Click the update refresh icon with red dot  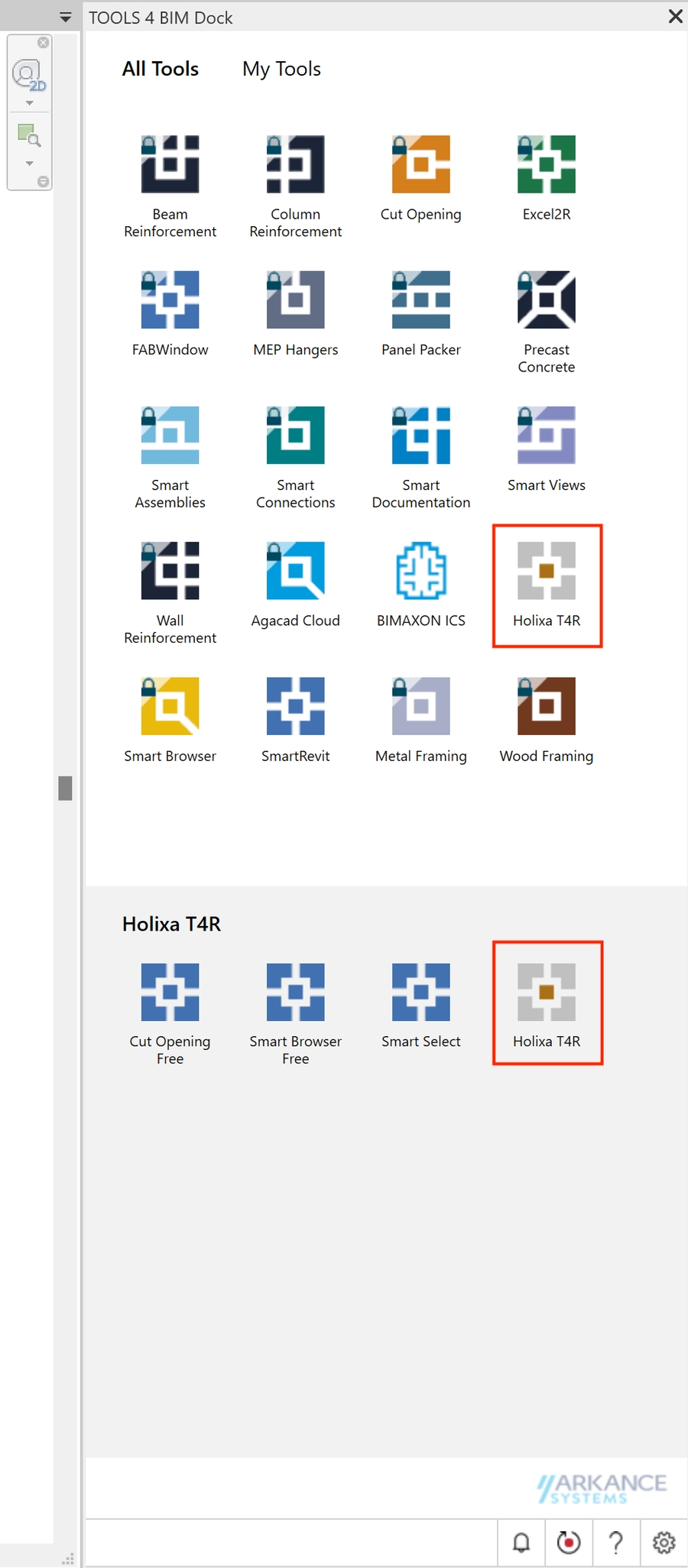569,1543
